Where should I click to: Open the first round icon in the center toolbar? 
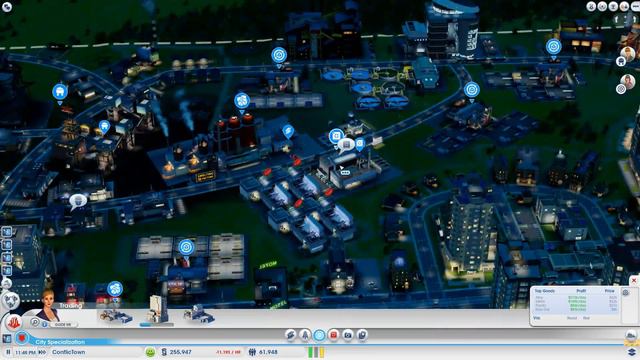tap(291, 335)
